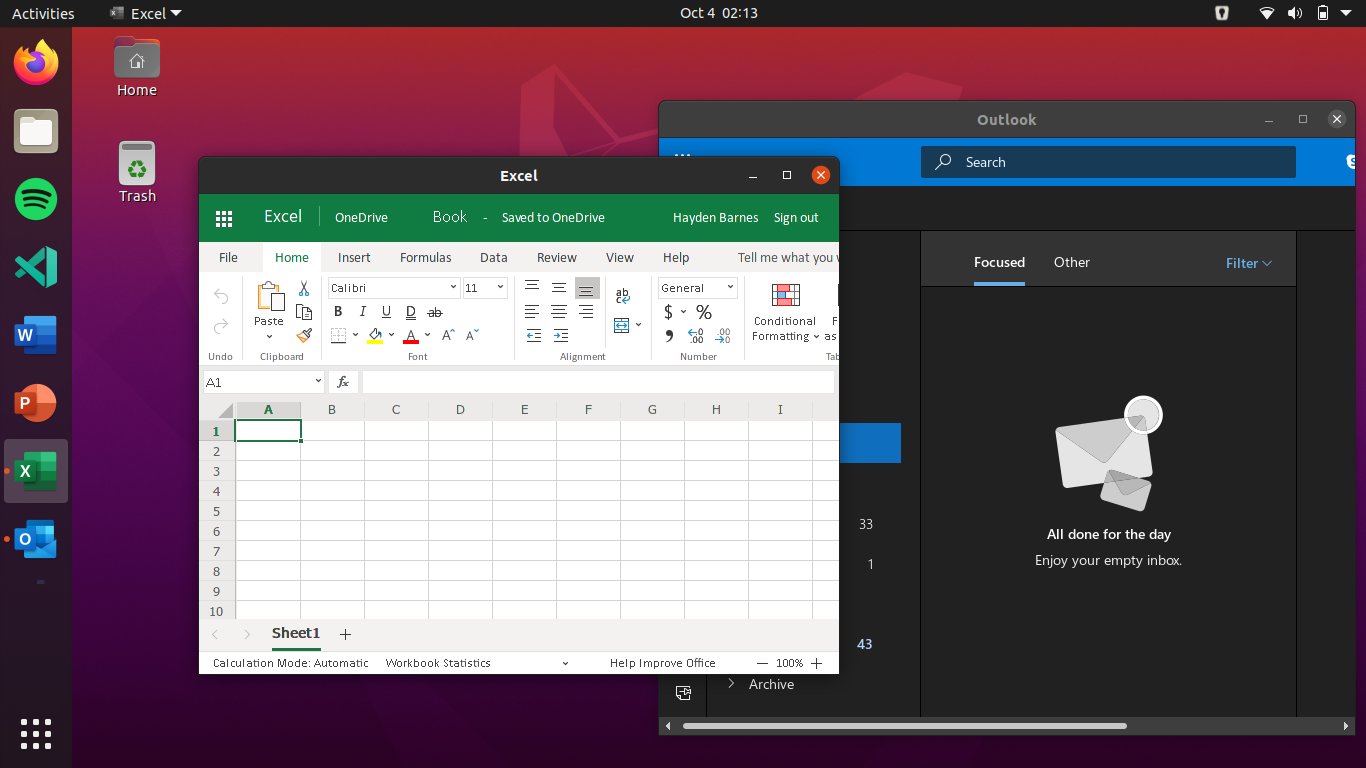Toggle Bold formatting
Viewport: 1366px width, 768px height.
[339, 312]
